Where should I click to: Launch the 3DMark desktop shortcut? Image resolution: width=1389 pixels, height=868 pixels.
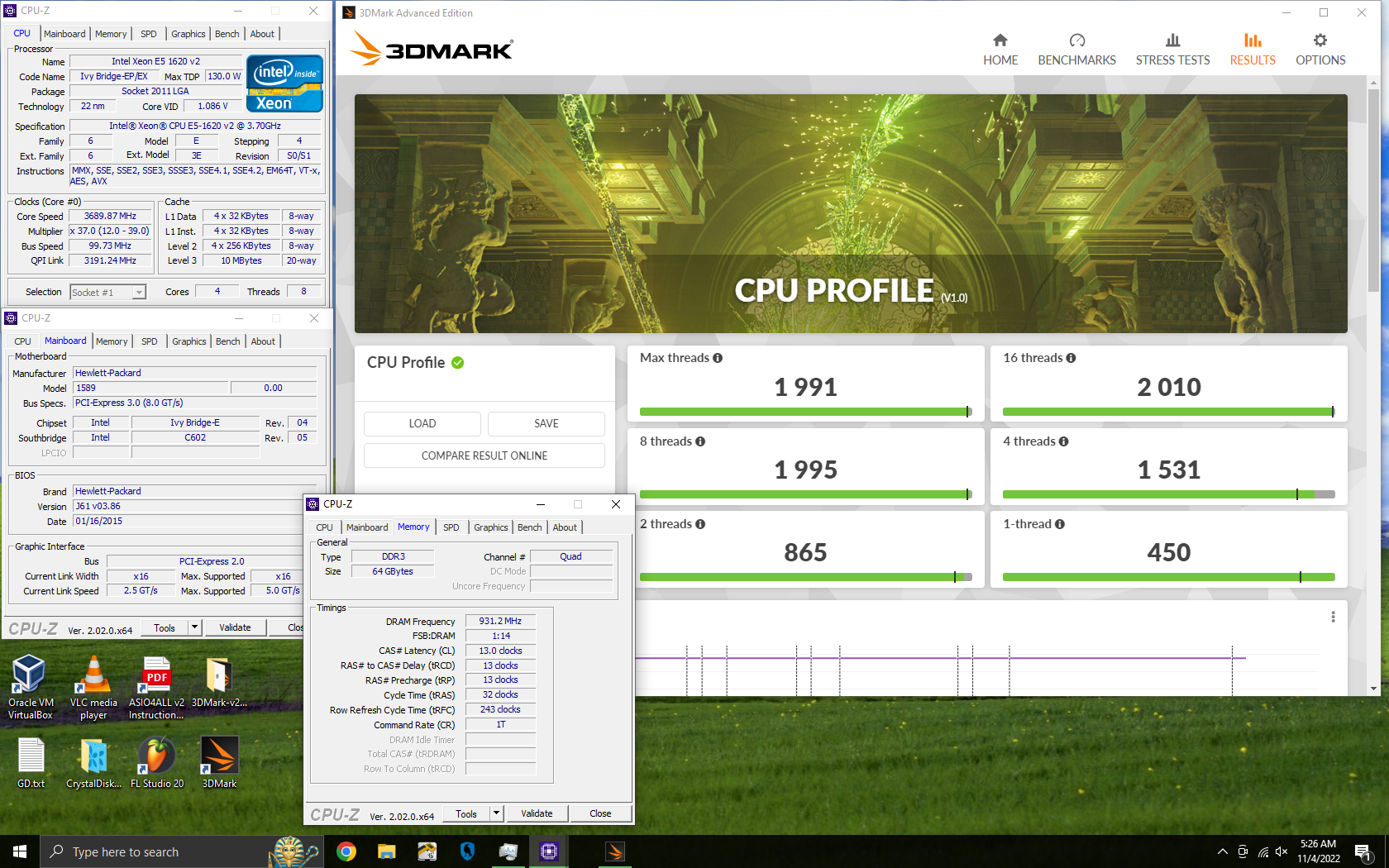coord(219,762)
